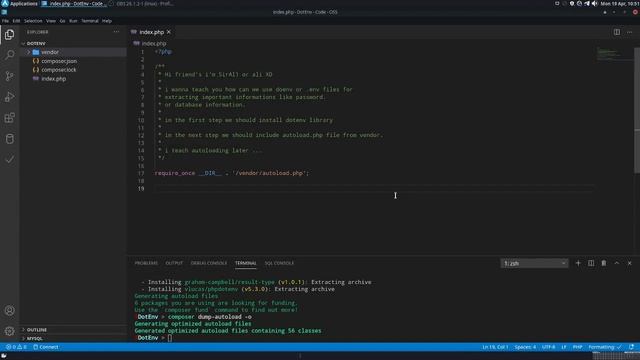Image resolution: width=640 pixels, height=360 pixels.
Task: Change language mode via PHP status item
Action: pos(577,347)
